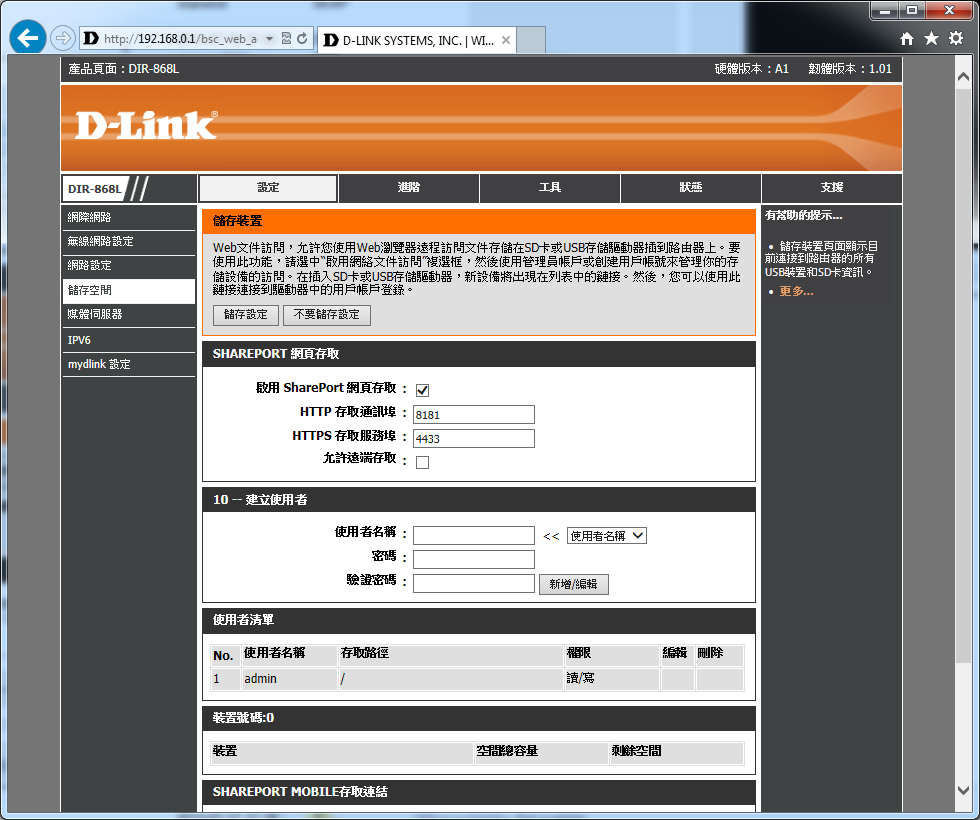Click the compatibility view icon in address bar
Screen dimensions: 980x820
(x=287, y=39)
